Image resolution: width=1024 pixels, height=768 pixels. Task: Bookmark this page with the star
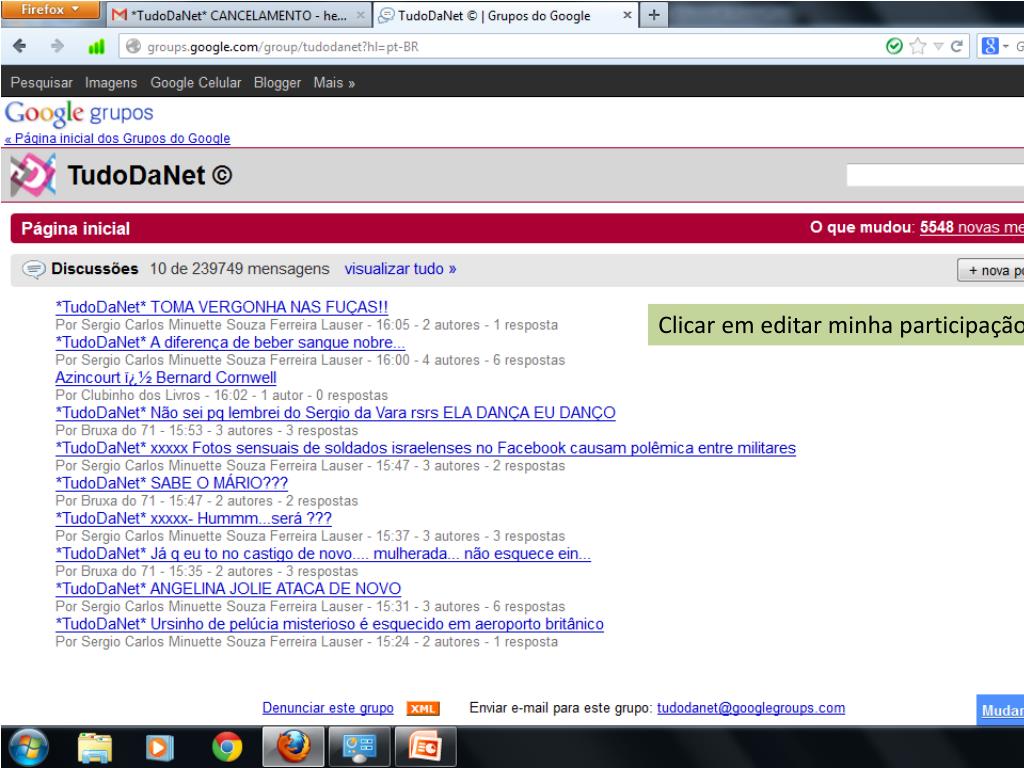click(x=918, y=46)
